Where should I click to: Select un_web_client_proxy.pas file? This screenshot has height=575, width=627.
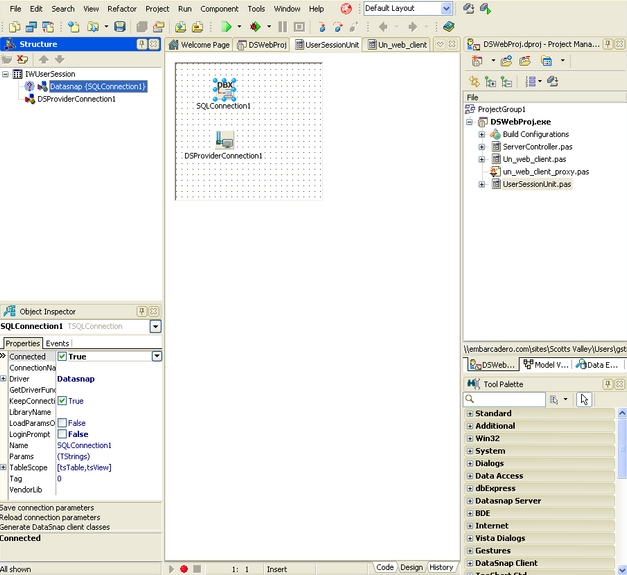546,172
